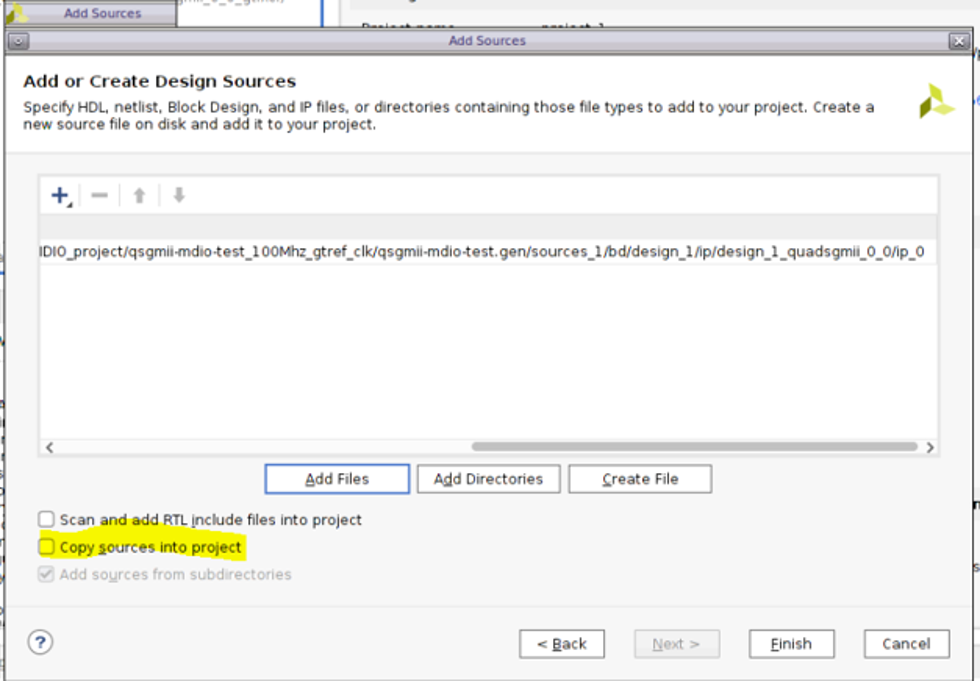Click Finish to add sources

[791, 644]
